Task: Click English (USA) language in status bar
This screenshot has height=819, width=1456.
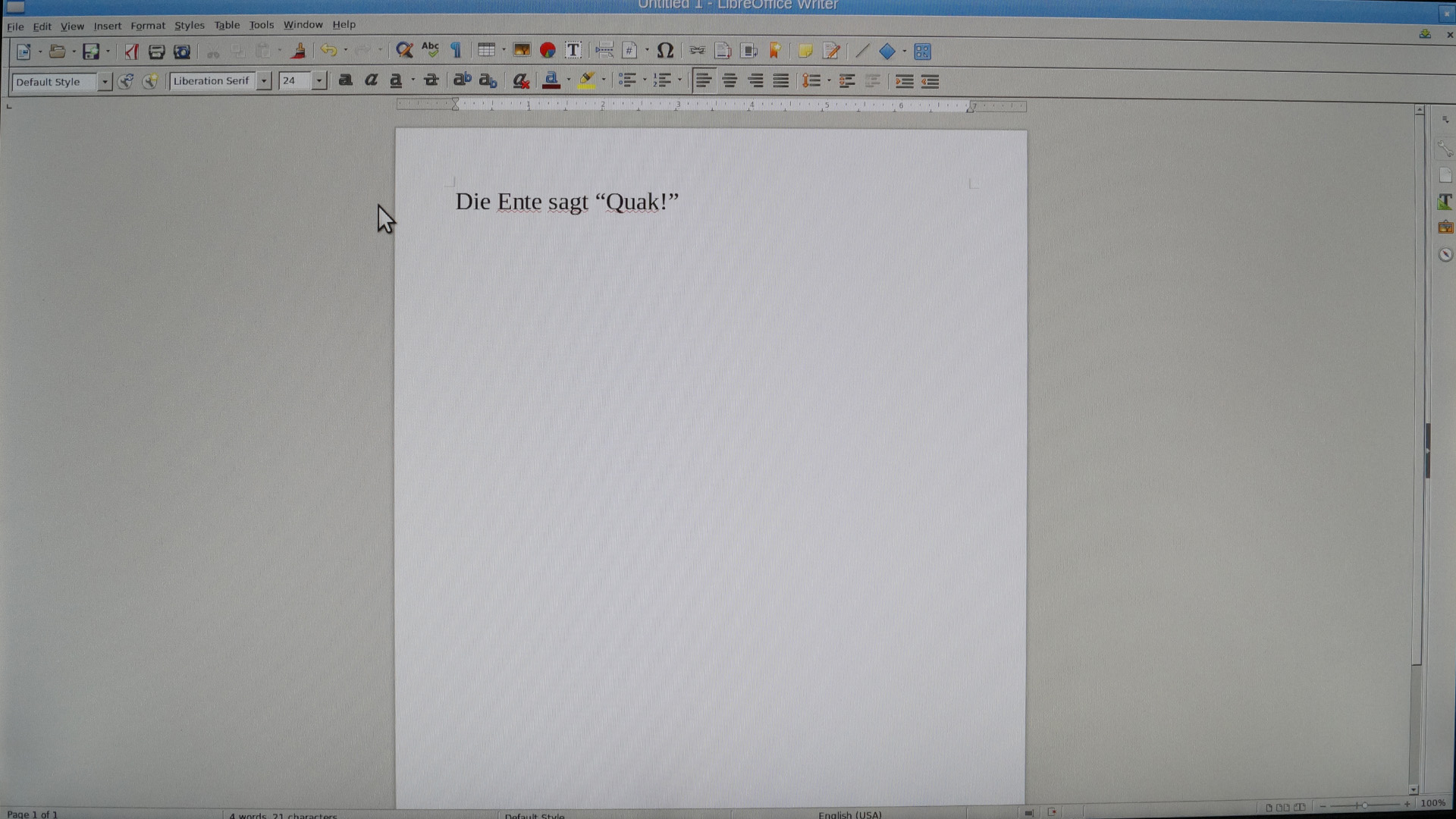Action: [x=849, y=814]
